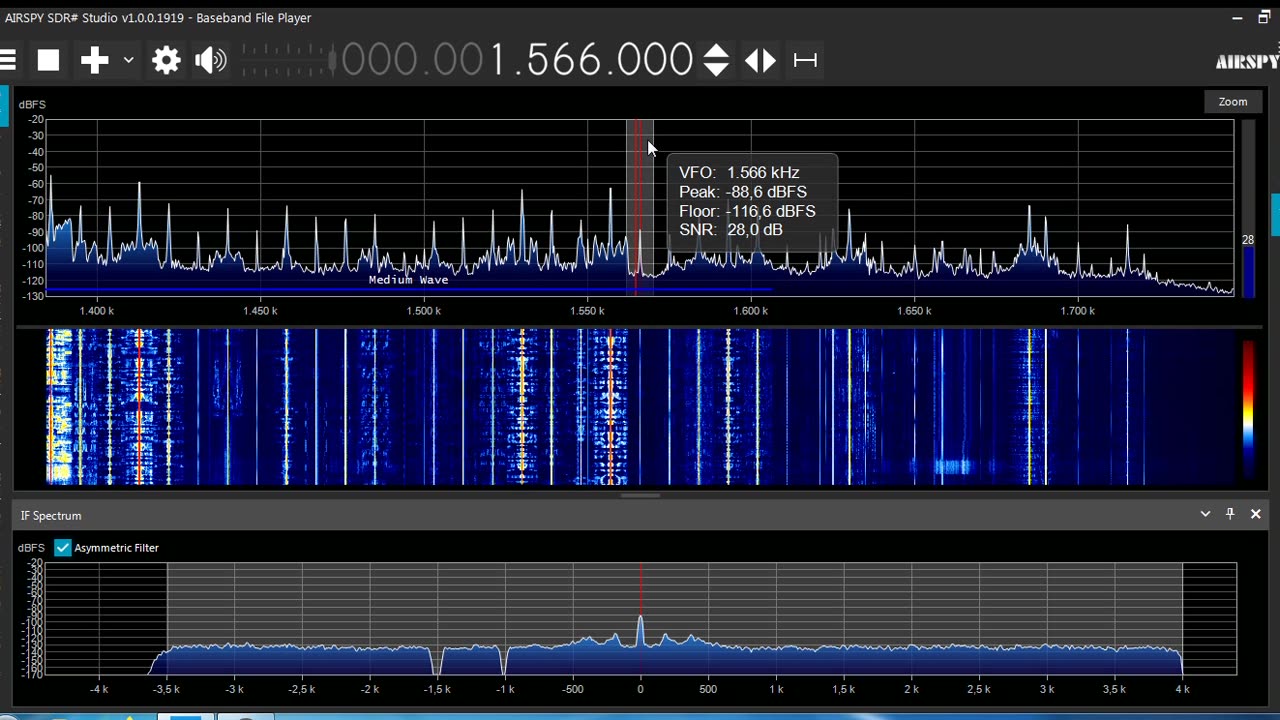
Task: Click the span width tuning-style icon
Action: (805, 60)
